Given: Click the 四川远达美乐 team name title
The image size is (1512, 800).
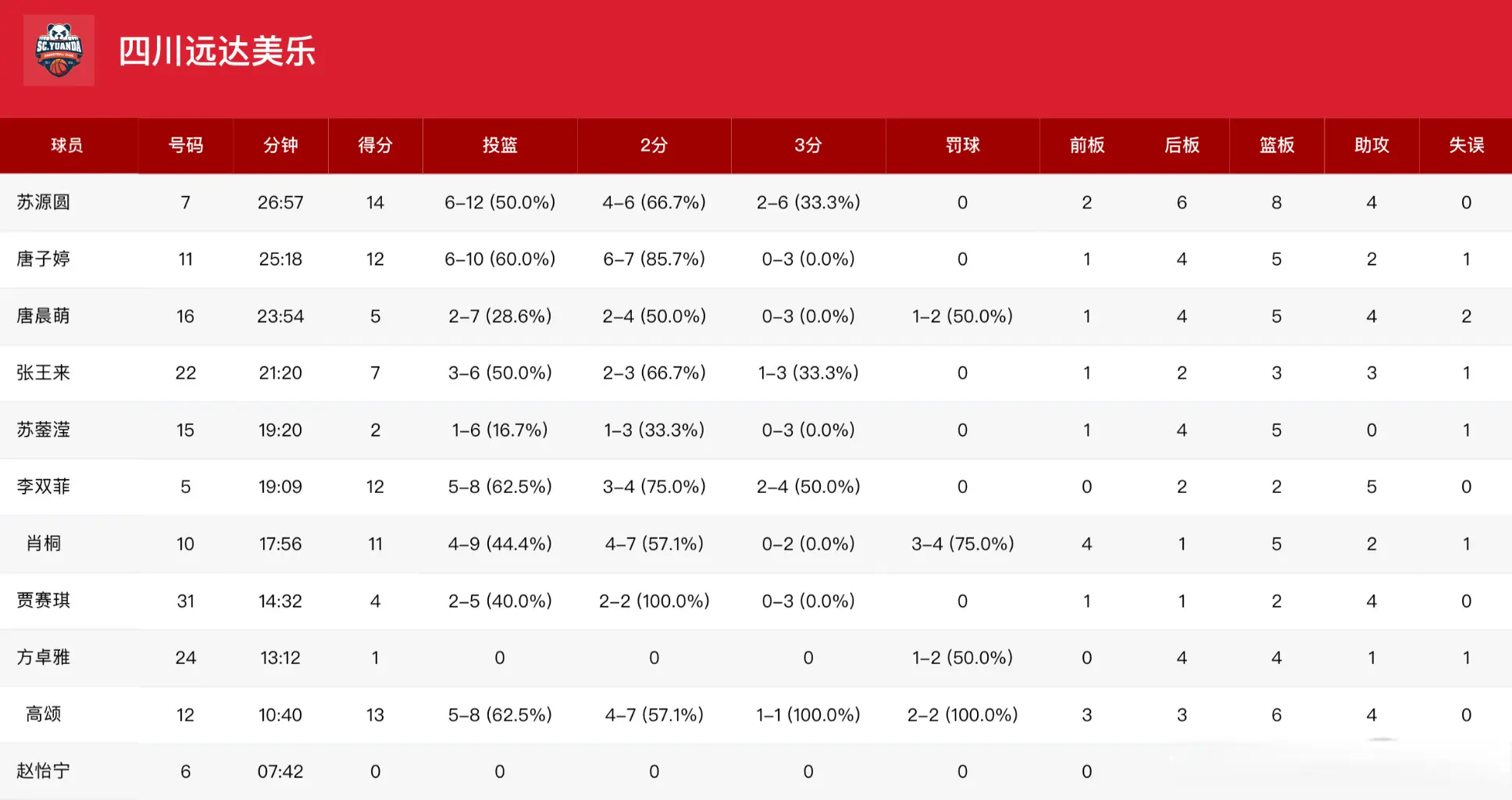Looking at the screenshot, I should pyautogui.click(x=217, y=52).
